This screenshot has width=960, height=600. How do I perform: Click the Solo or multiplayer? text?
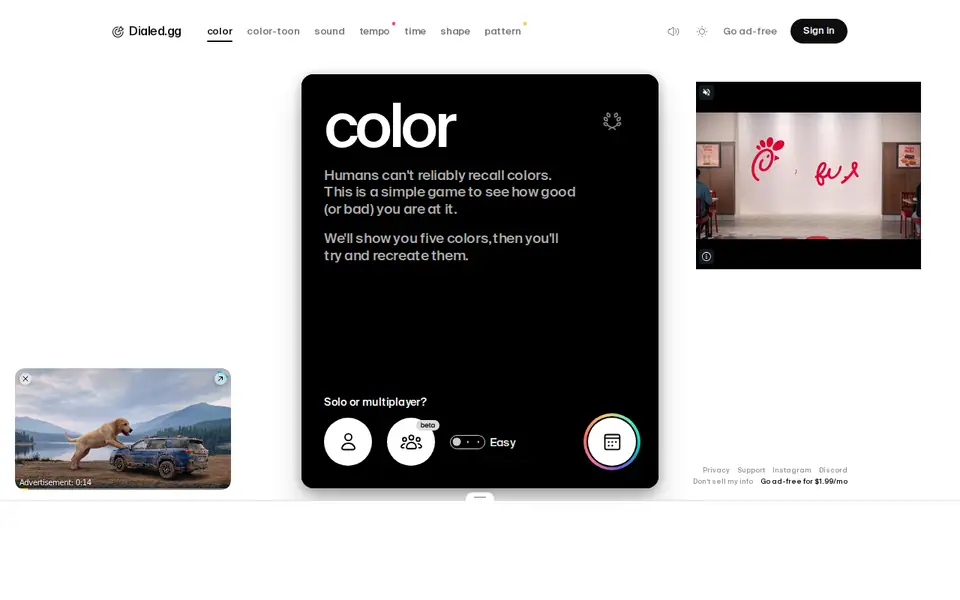[x=375, y=402]
